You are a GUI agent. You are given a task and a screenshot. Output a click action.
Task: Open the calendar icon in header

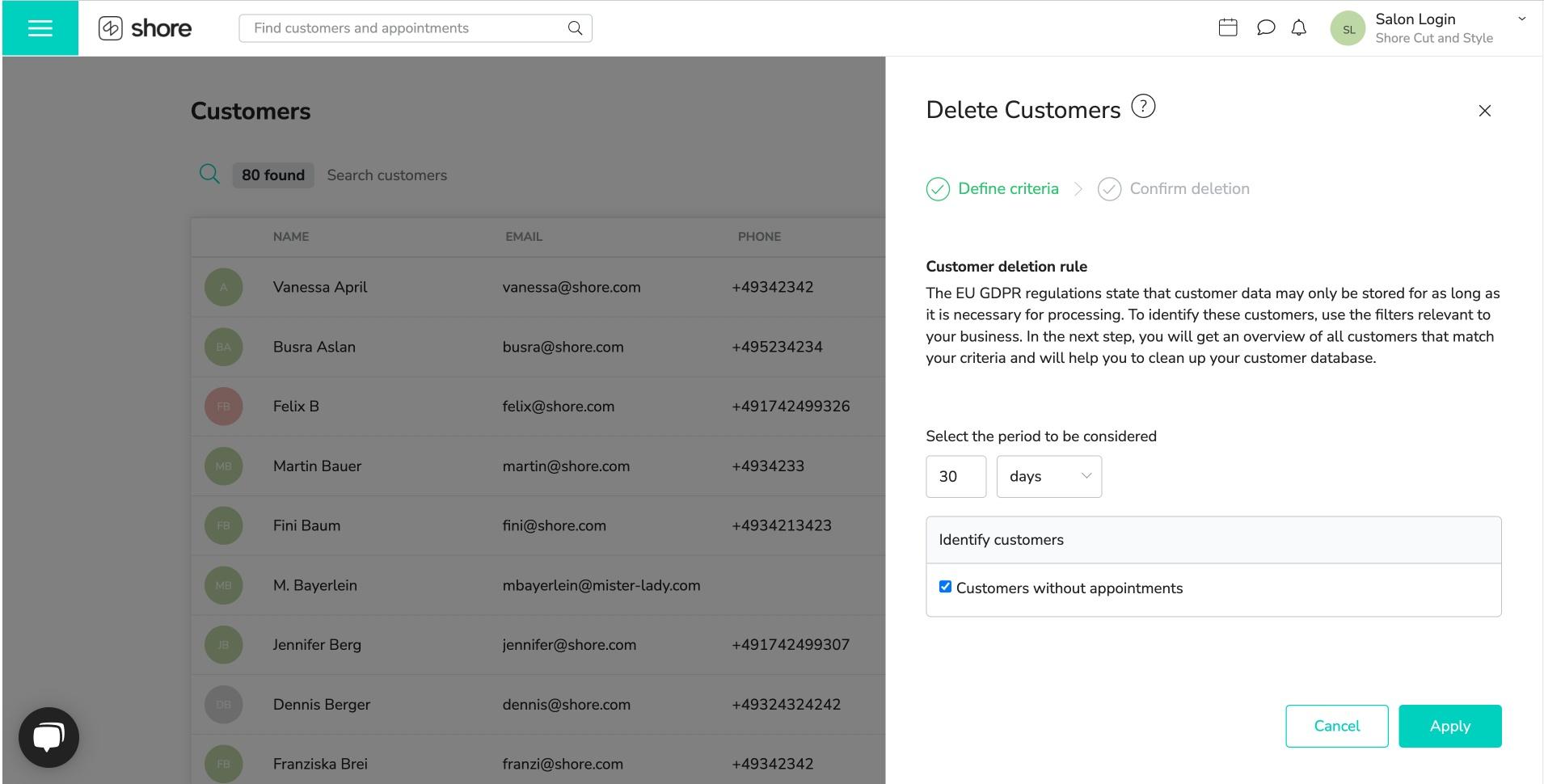[1227, 27]
